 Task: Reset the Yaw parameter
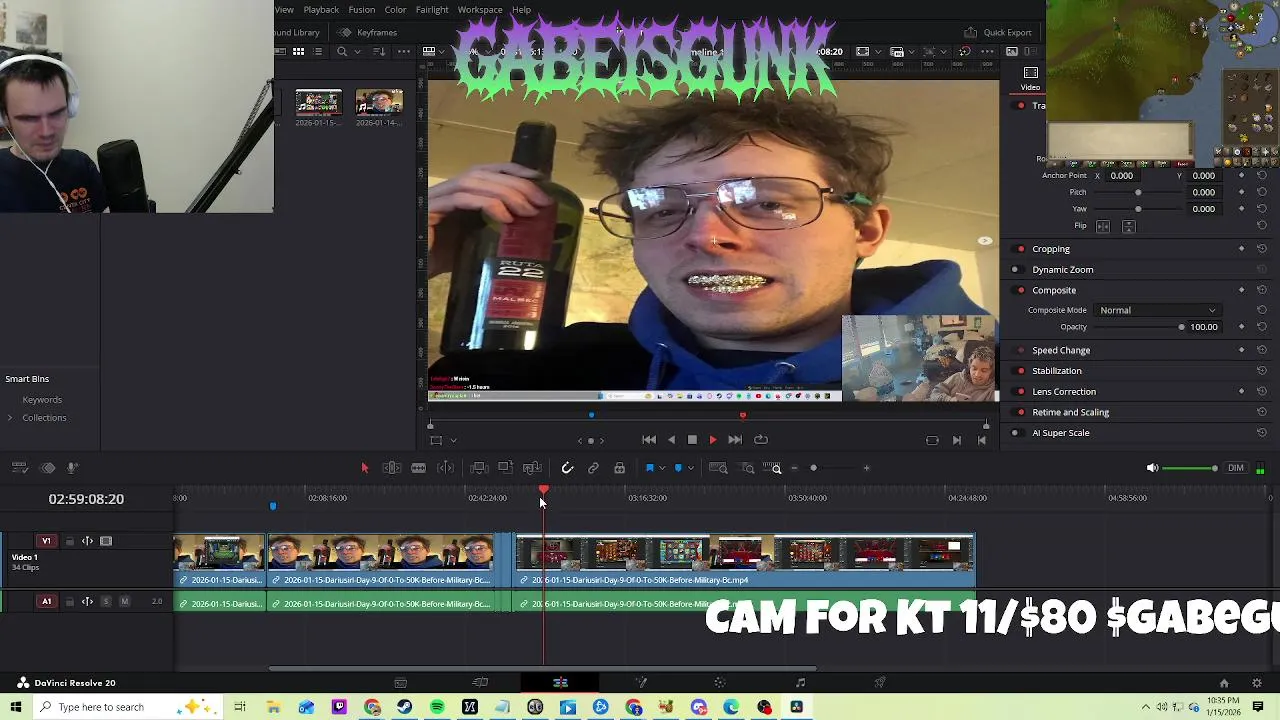(1262, 209)
